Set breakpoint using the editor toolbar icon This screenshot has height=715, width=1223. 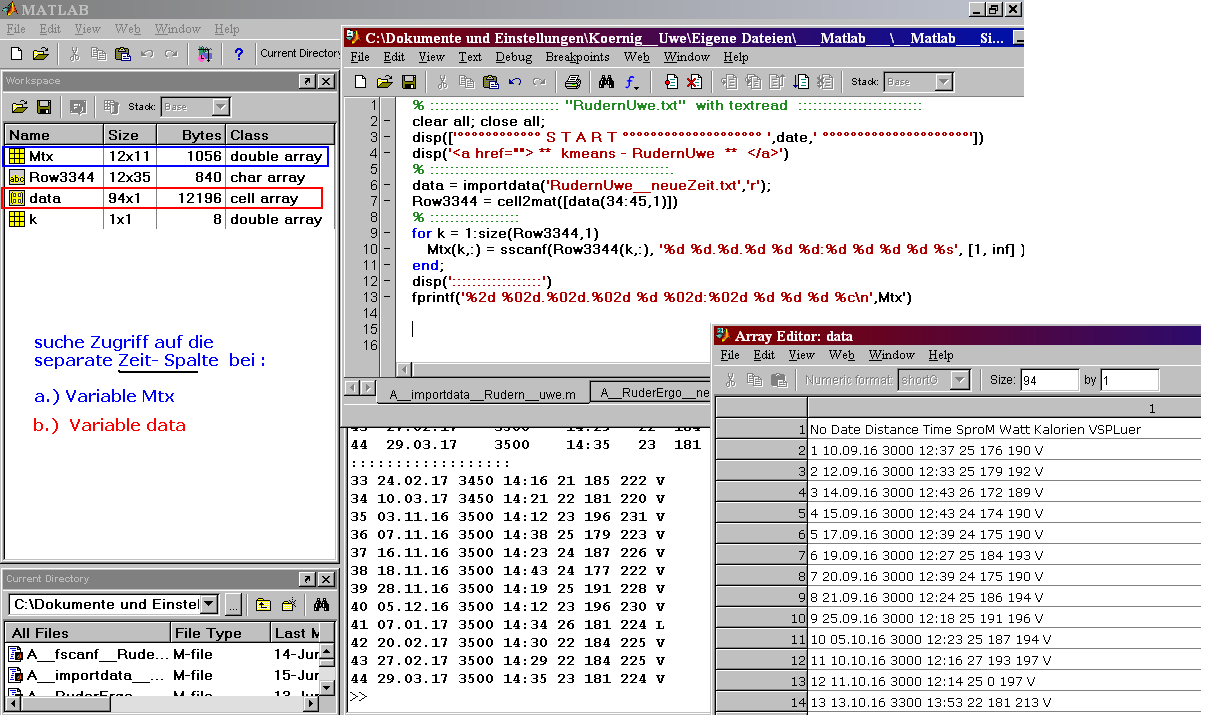pos(672,82)
